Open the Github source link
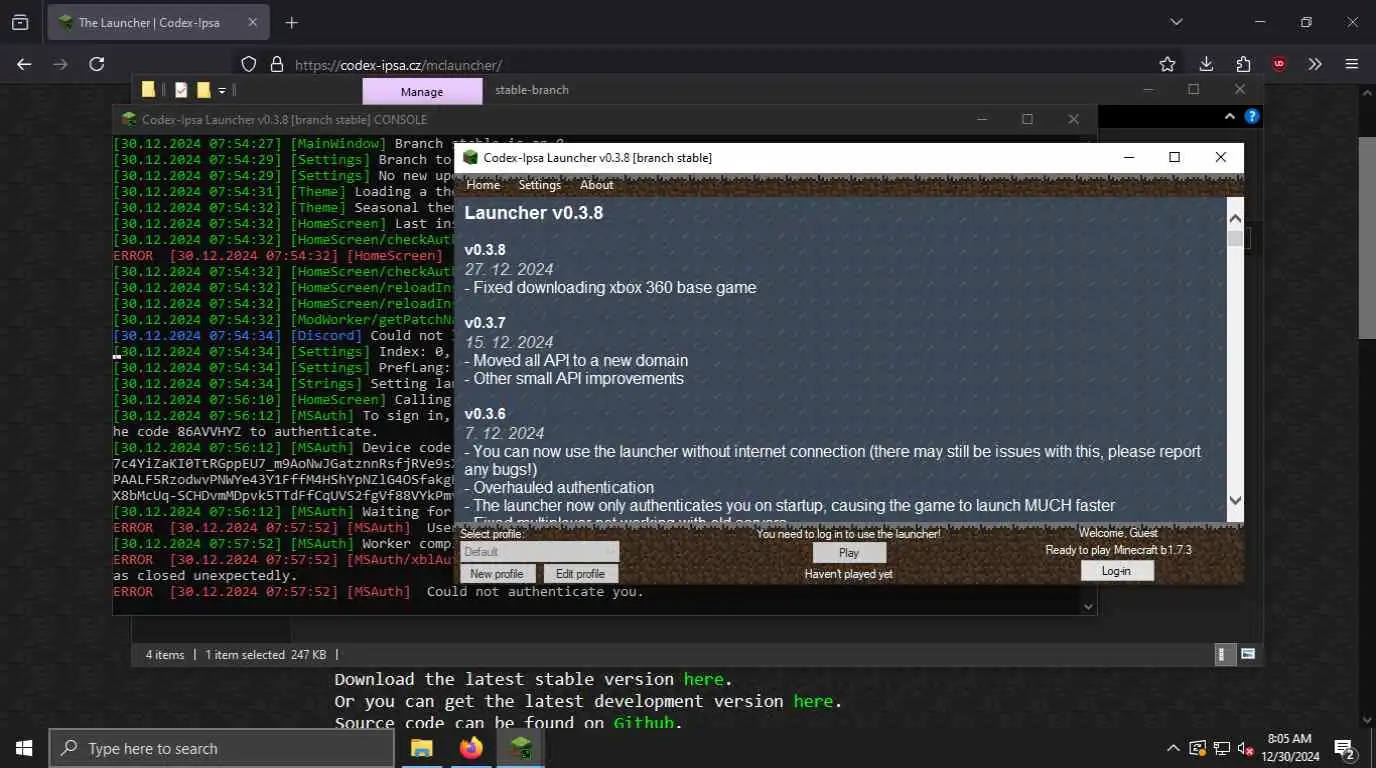1376x768 pixels. [643, 723]
